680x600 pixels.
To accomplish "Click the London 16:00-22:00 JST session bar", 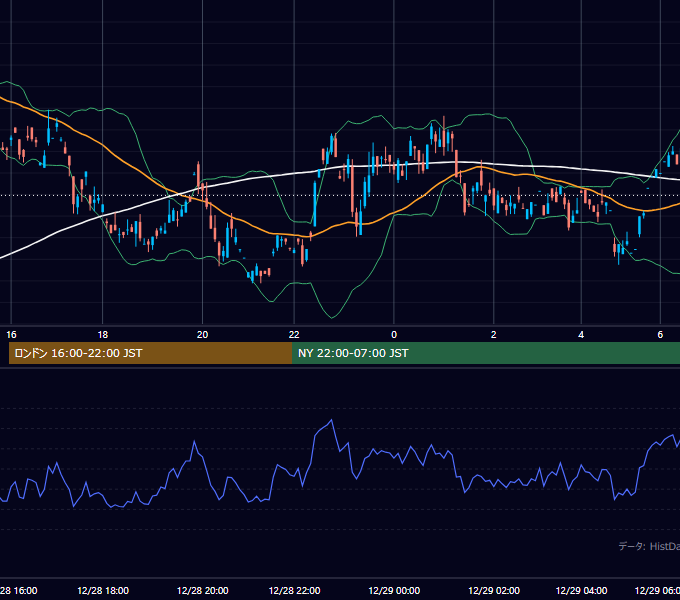I will click(x=150, y=353).
